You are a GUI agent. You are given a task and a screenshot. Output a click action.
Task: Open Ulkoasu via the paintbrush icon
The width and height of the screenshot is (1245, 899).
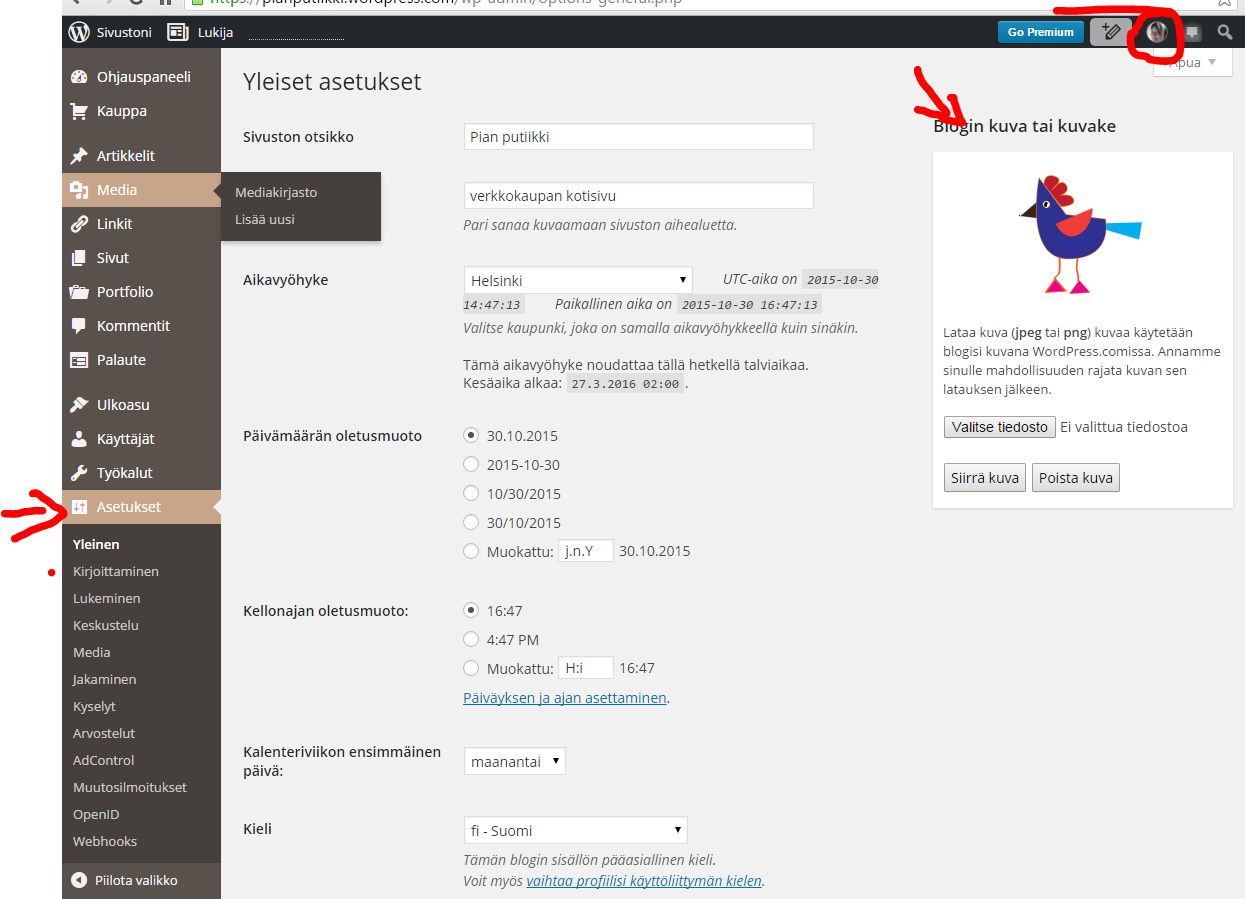point(80,404)
